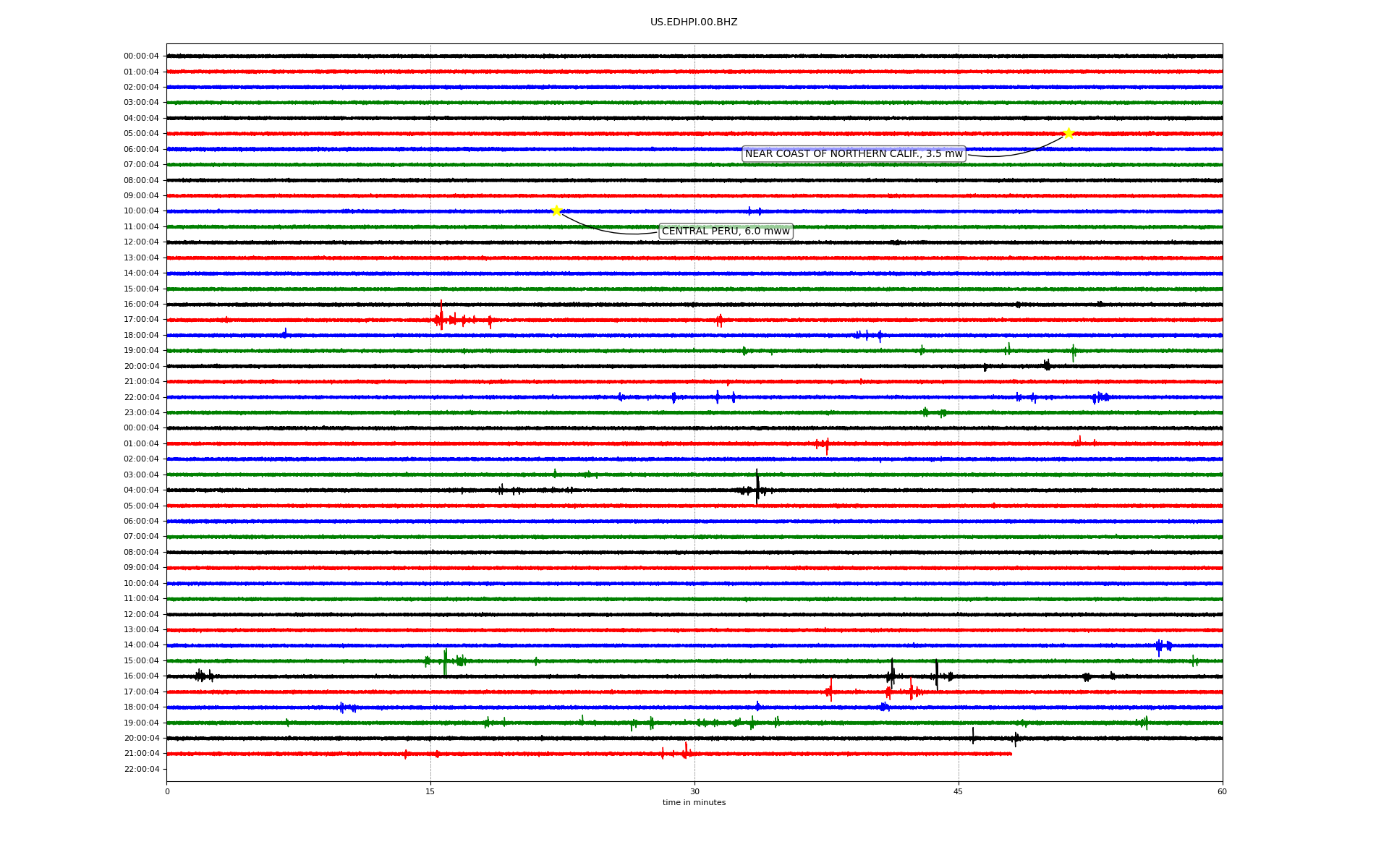Click the plot title US.EDHPI.00.BHZ
This screenshot has height=868, width=1389.
coord(694,22)
